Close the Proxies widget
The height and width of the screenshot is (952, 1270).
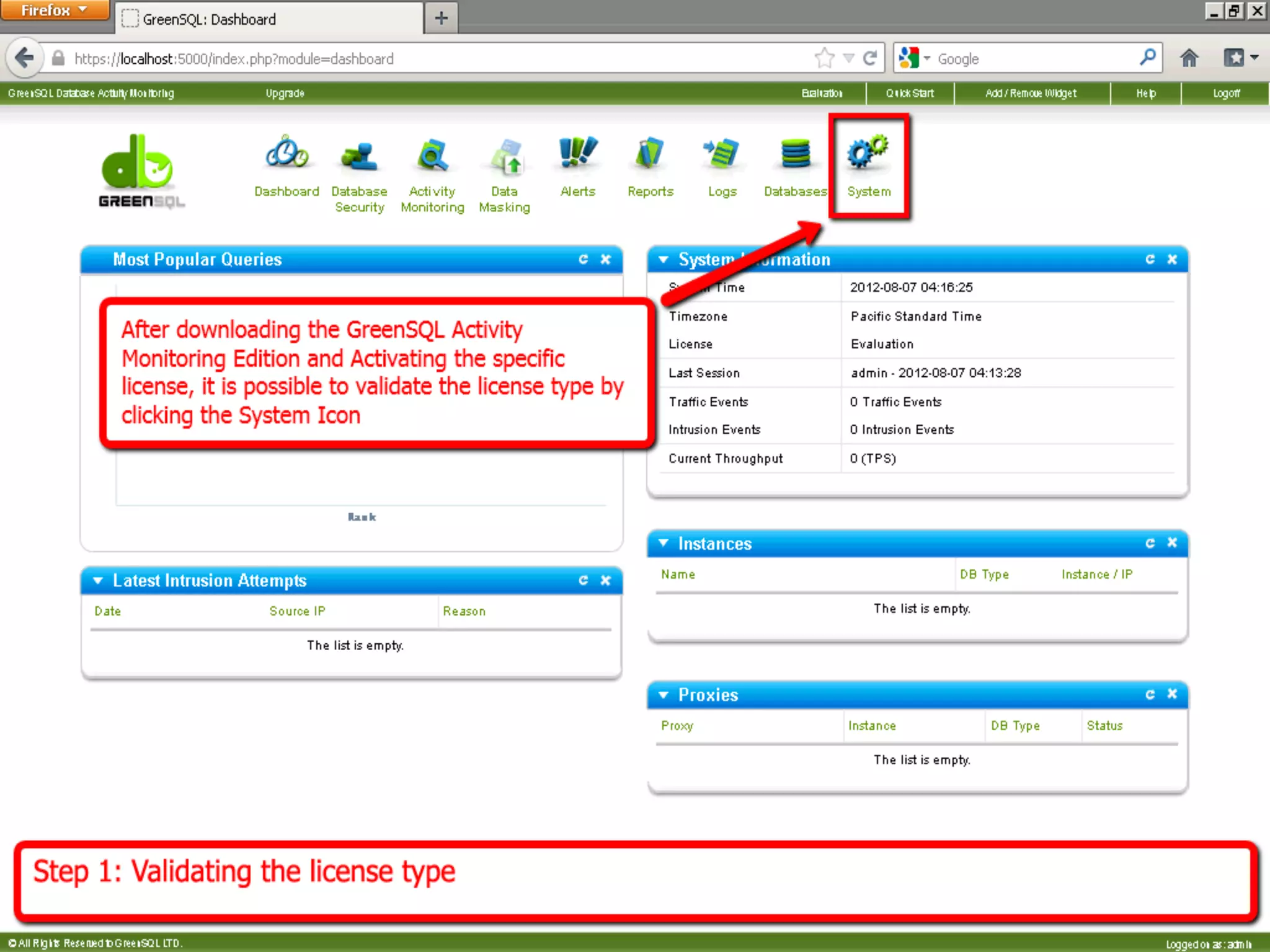[1172, 694]
